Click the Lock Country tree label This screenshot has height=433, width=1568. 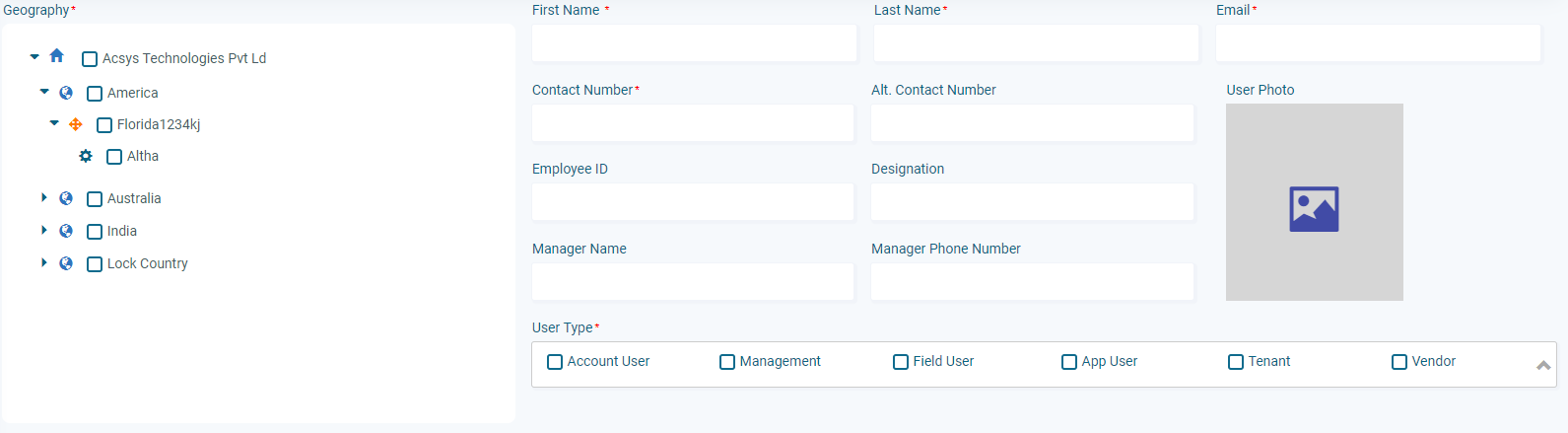tap(148, 263)
